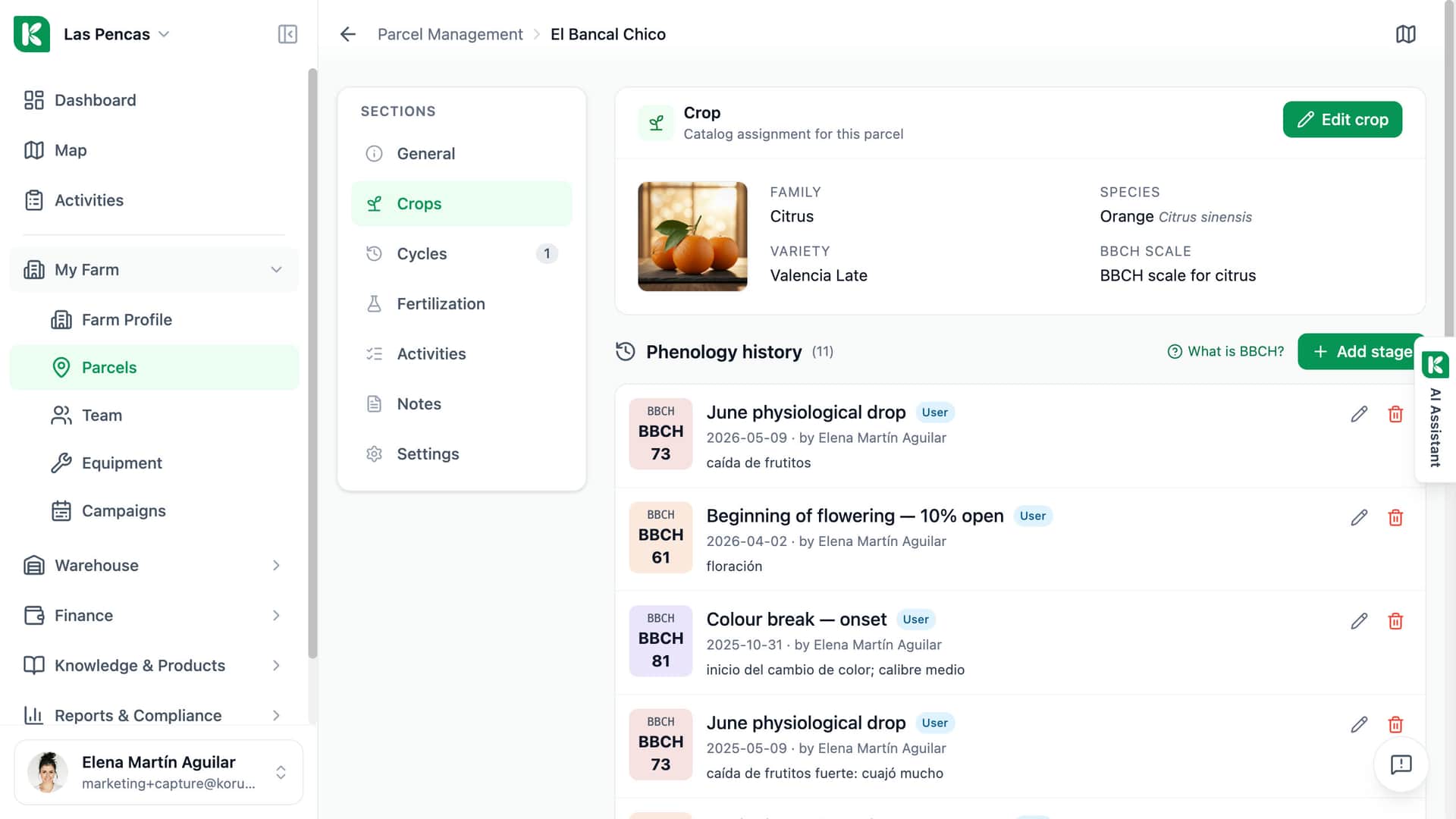Open the Las Pencas farm switcher dropdown

point(115,34)
